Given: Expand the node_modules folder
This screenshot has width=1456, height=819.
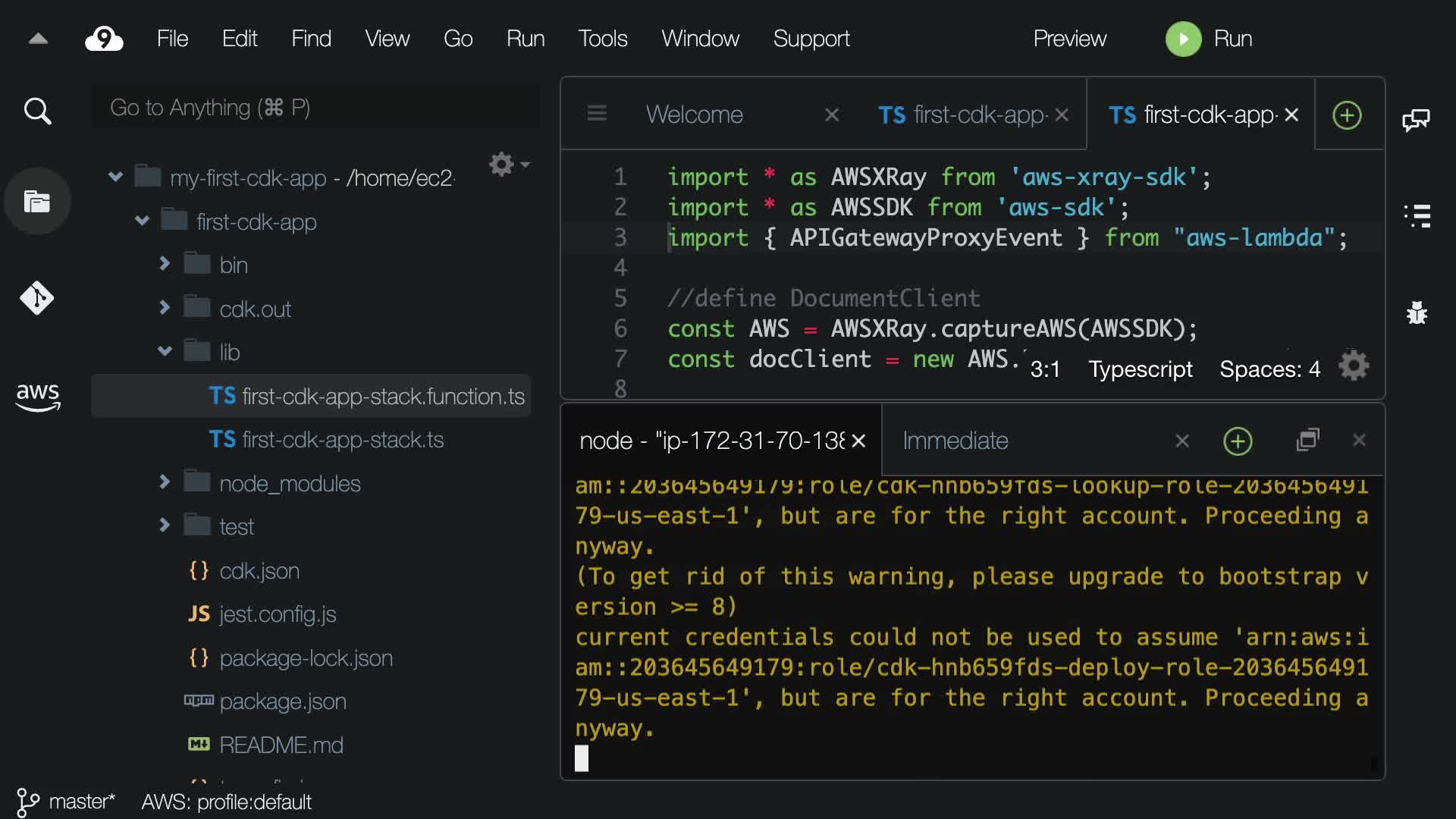Looking at the screenshot, I should tap(165, 482).
